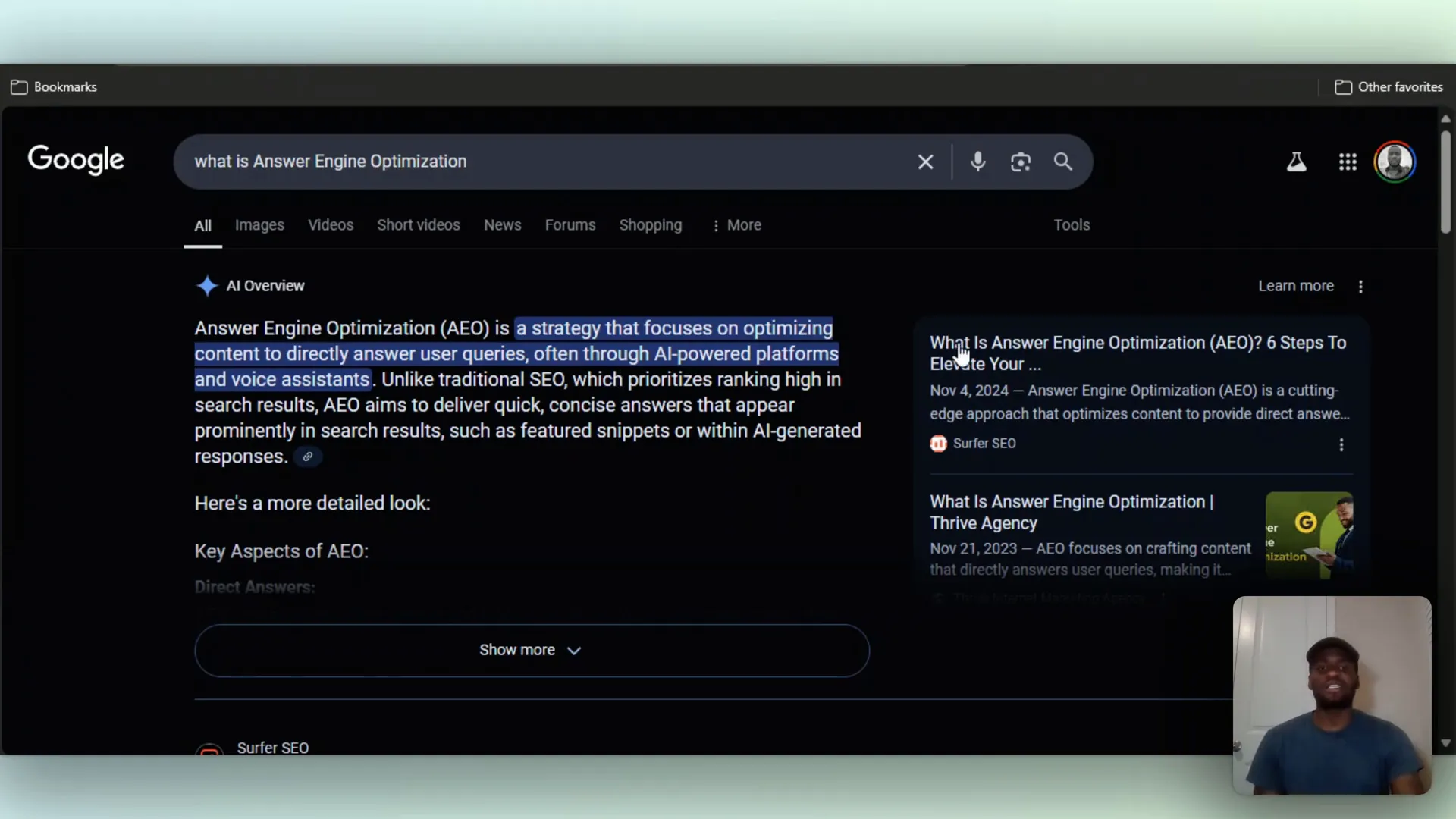Open 'What Is Answer Engine Optimization (AEO)? 6 Steps' link
The width and height of the screenshot is (1456, 819).
tap(1137, 353)
